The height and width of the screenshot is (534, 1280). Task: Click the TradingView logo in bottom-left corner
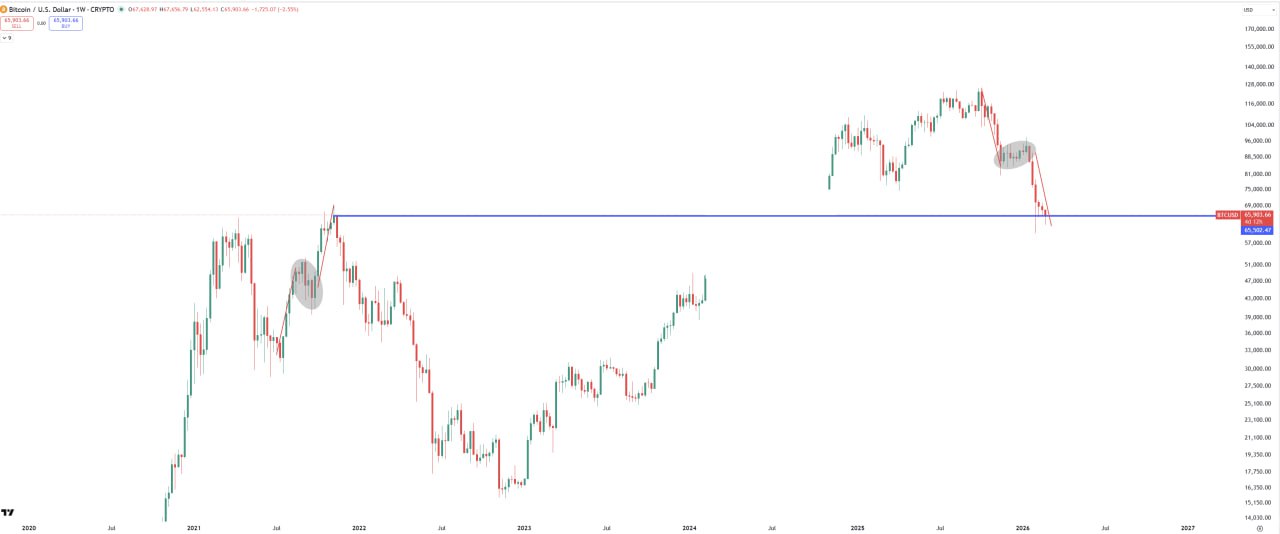point(7,512)
